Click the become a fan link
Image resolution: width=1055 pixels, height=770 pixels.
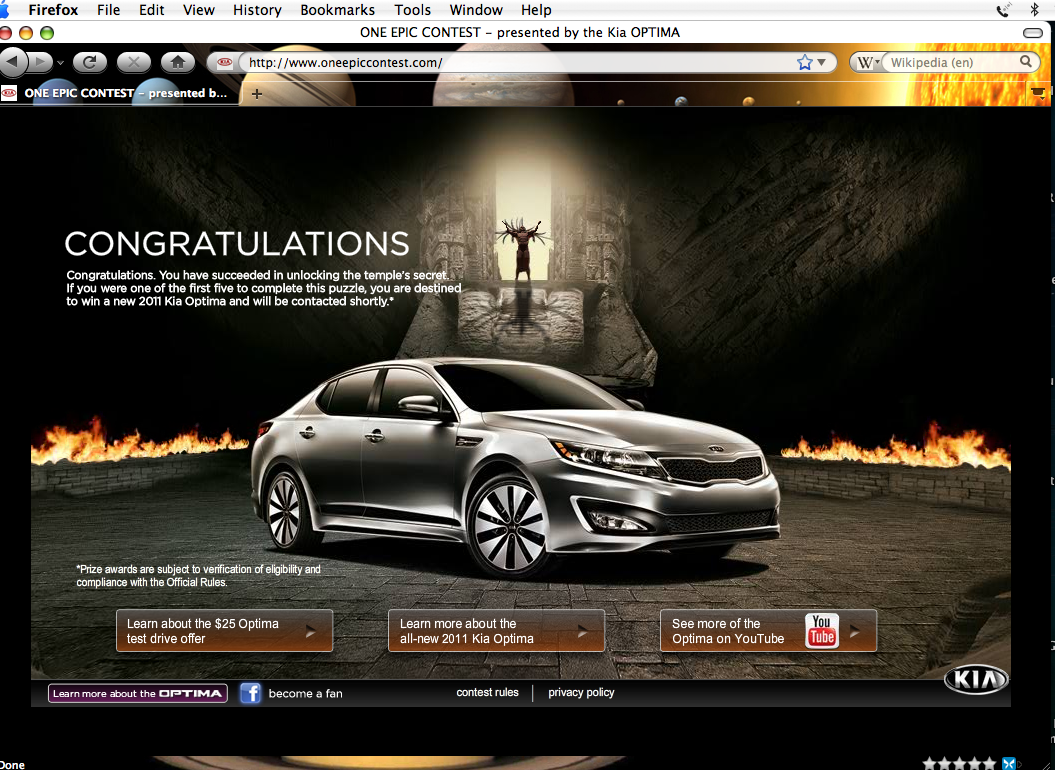tap(305, 693)
